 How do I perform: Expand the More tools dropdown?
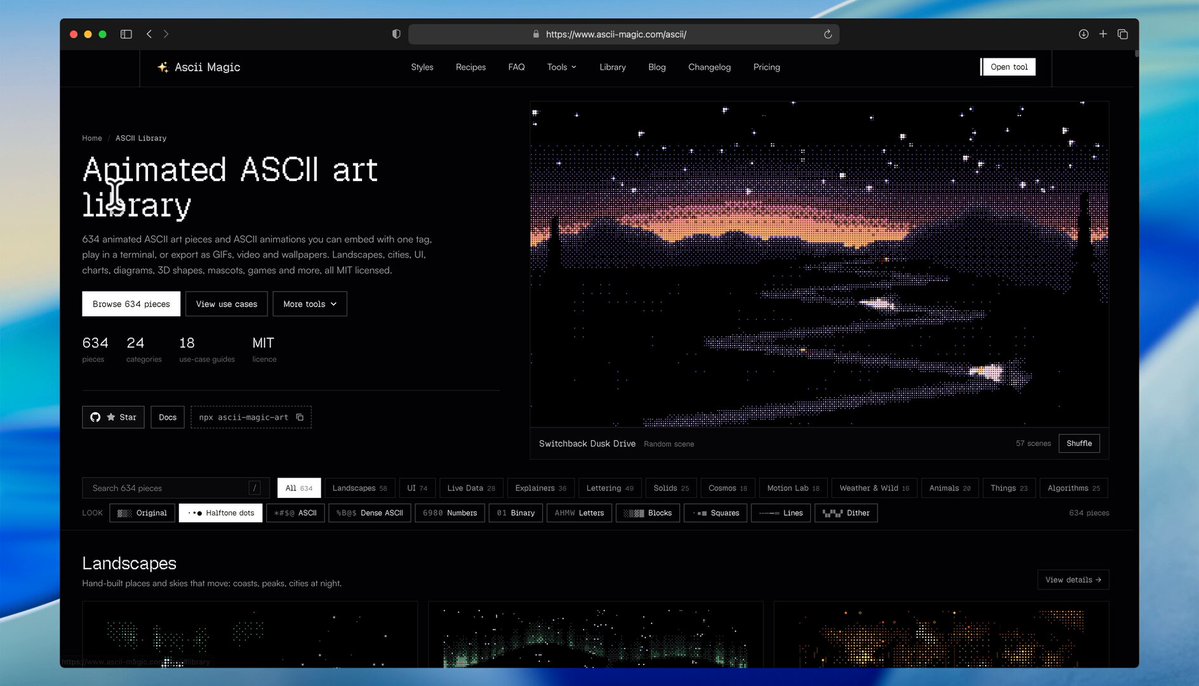[310, 304]
